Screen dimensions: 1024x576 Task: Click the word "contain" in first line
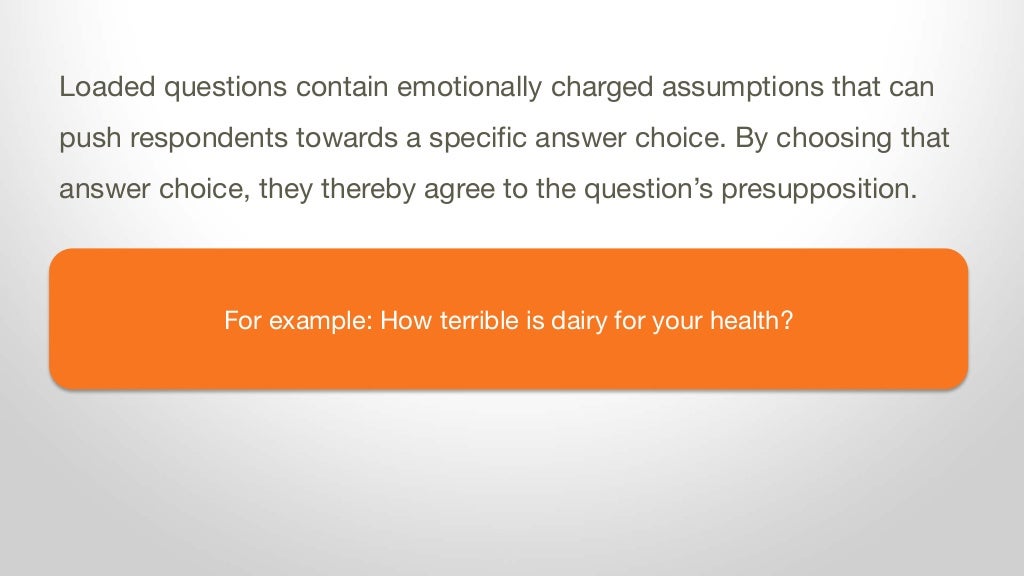tap(342, 87)
